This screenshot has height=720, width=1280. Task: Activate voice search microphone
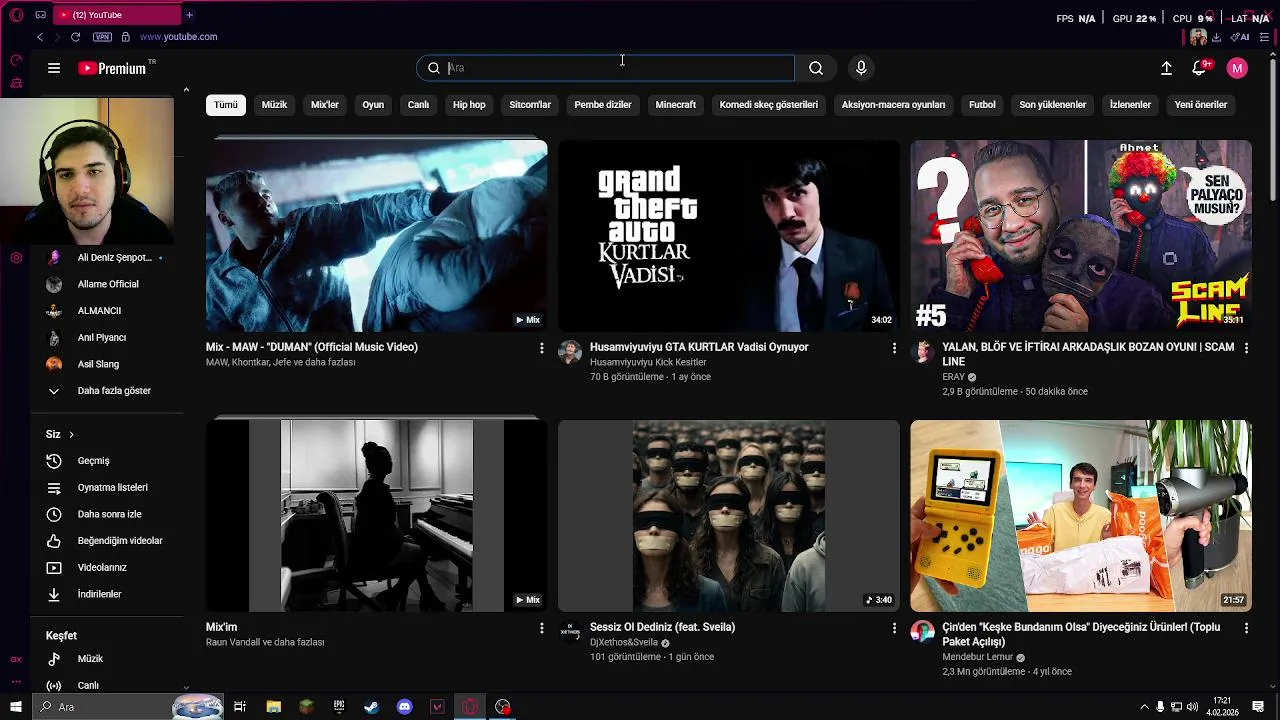(861, 68)
